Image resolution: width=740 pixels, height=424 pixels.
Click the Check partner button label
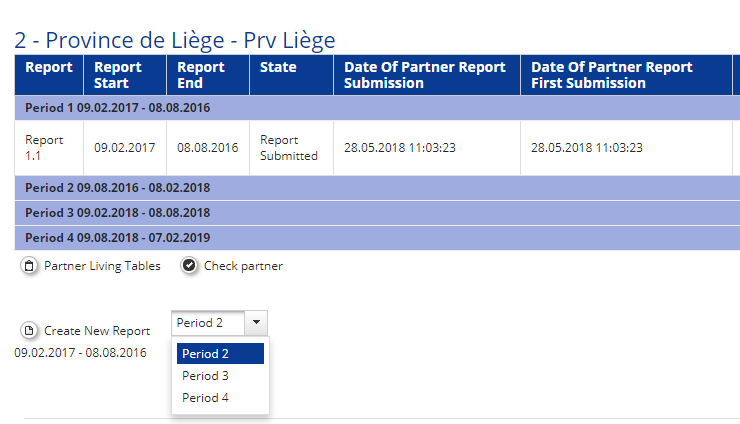(243, 266)
